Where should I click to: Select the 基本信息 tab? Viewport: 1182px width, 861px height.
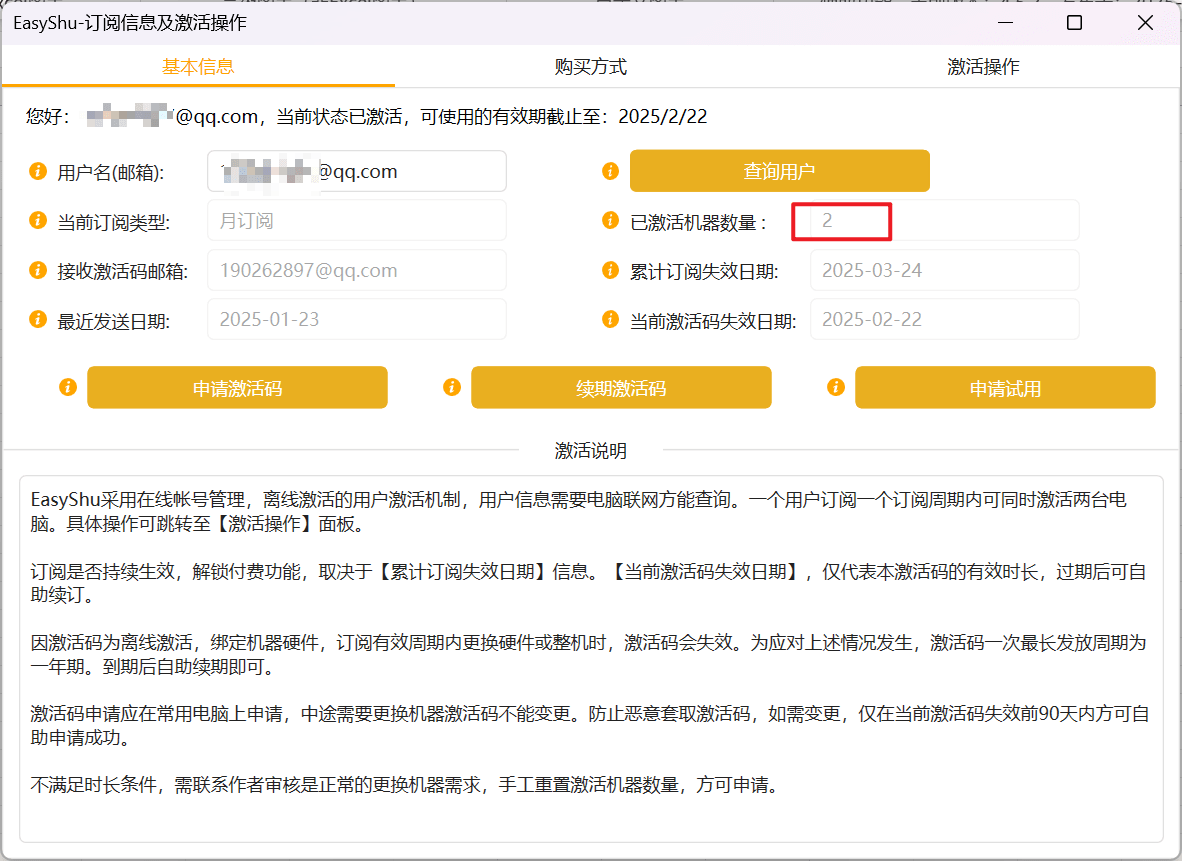coord(198,66)
